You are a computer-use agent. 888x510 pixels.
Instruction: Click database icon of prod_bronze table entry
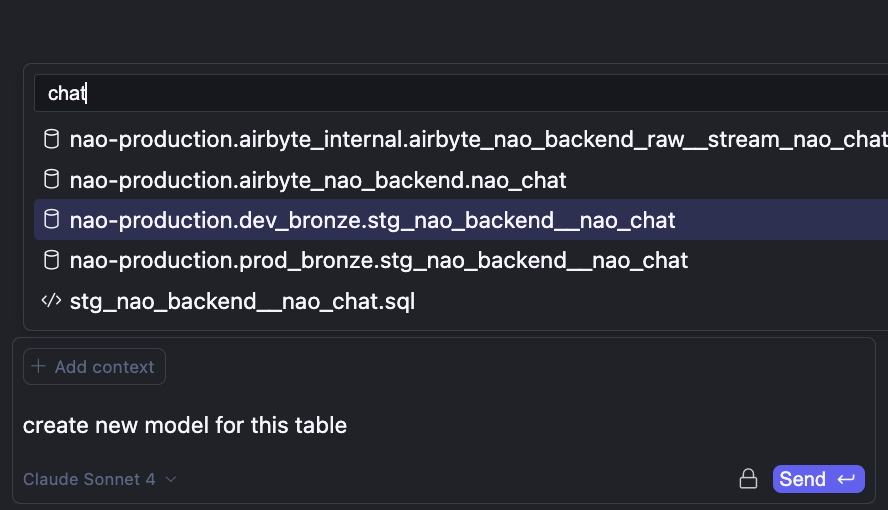51,260
